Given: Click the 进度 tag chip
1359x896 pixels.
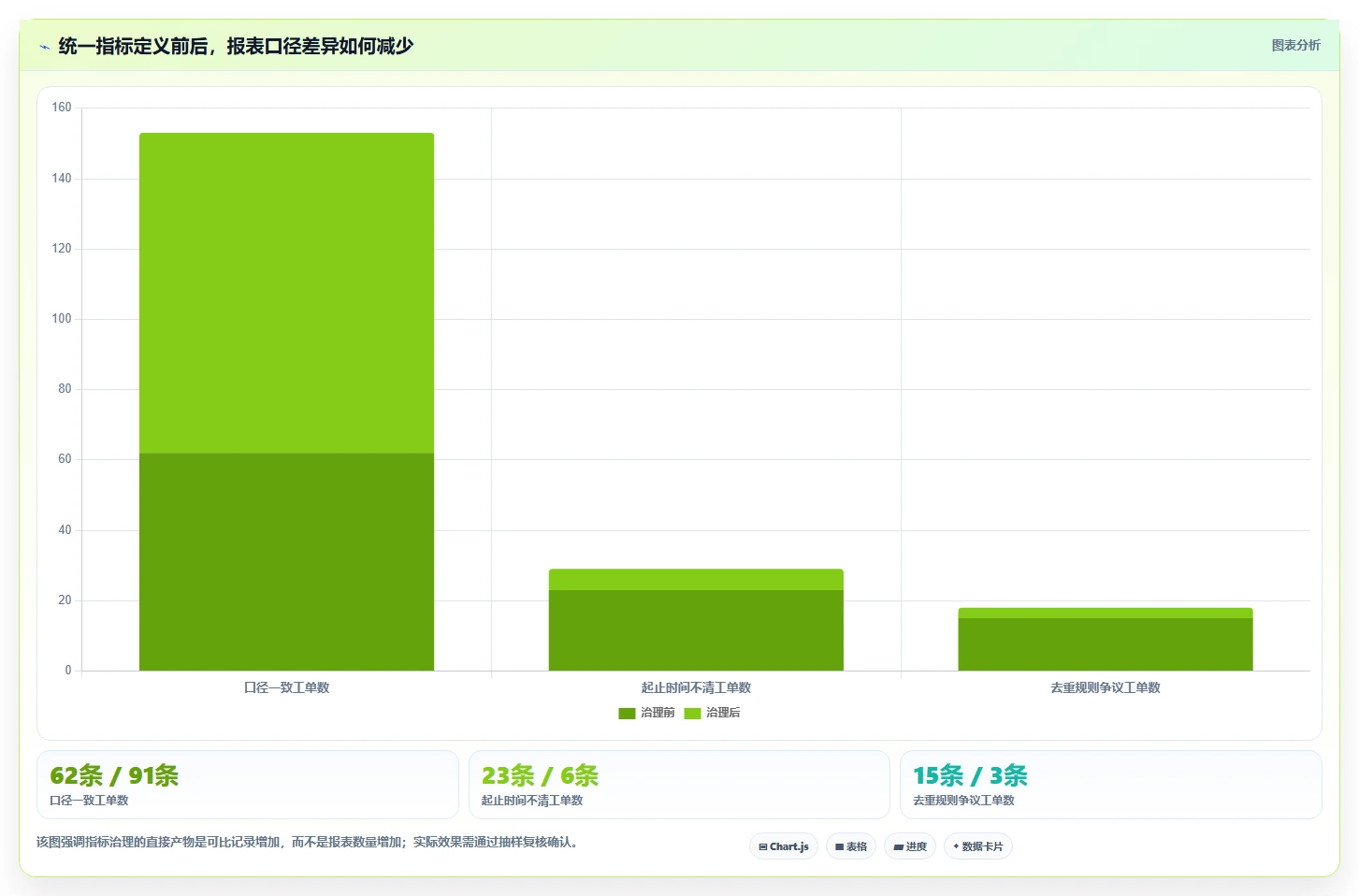Looking at the screenshot, I should click(910, 846).
